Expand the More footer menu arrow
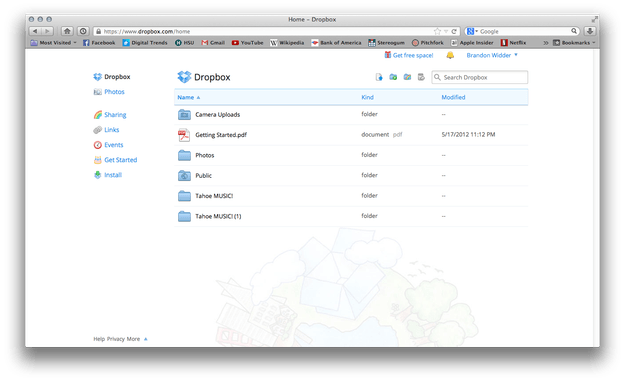Viewport: 625px width, 382px height. (145, 339)
